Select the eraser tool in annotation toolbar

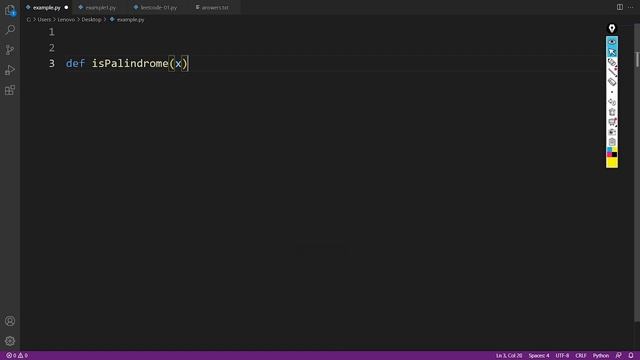[x=612, y=82]
